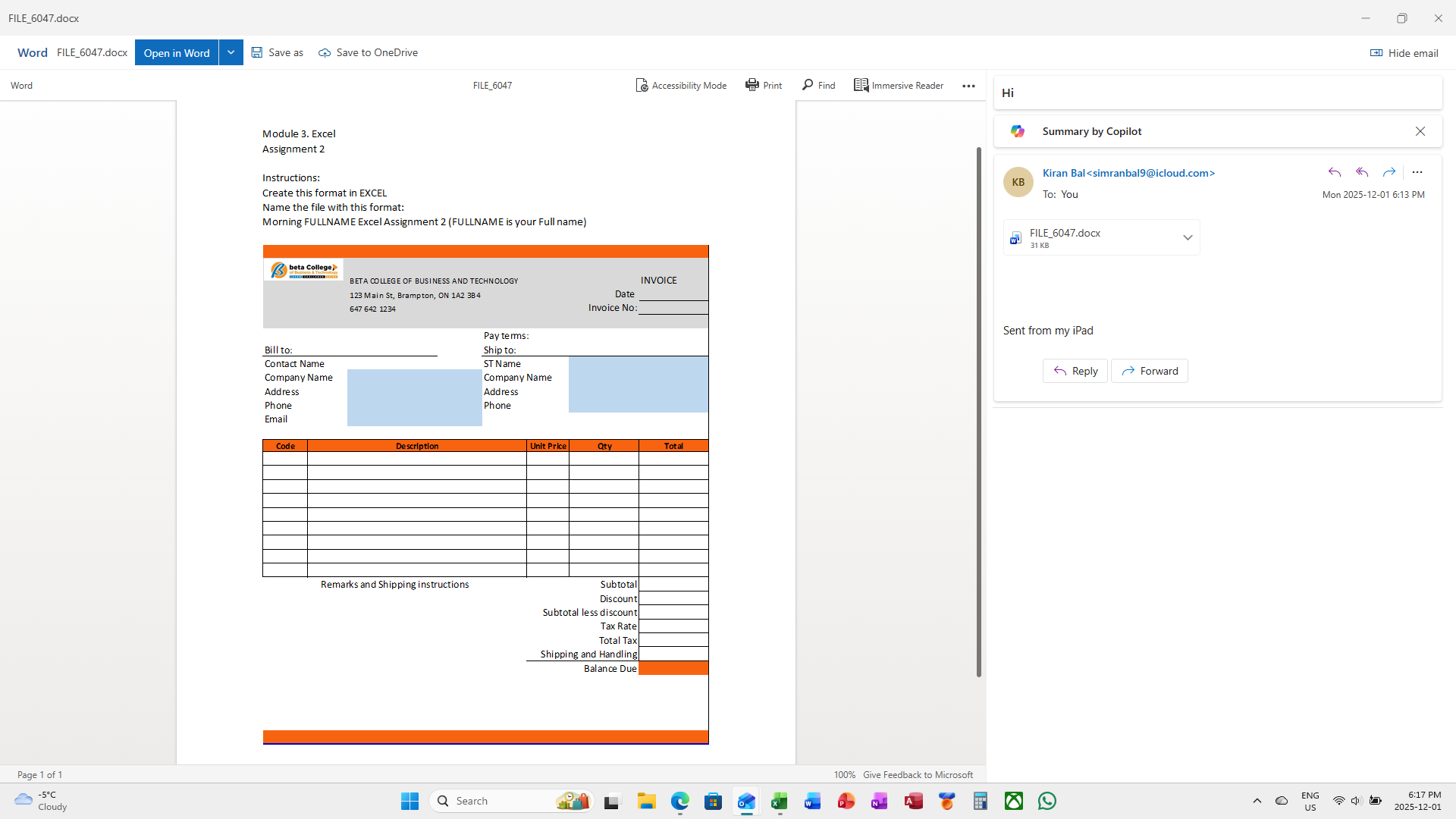Select Find in the document toolbar

tap(818, 85)
